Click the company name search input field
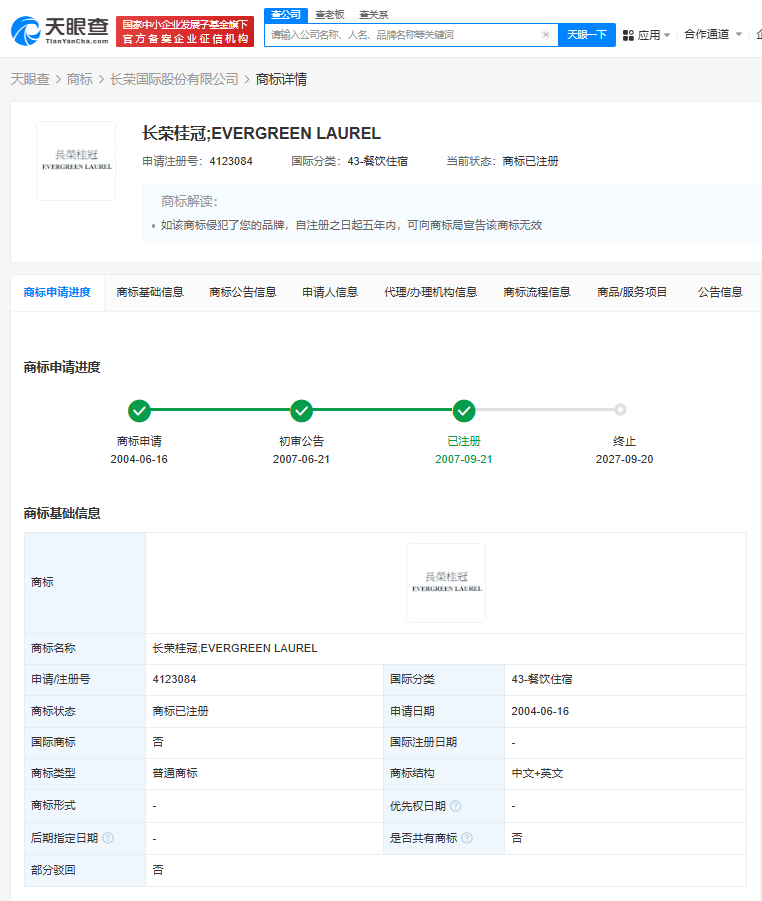 click(400, 35)
